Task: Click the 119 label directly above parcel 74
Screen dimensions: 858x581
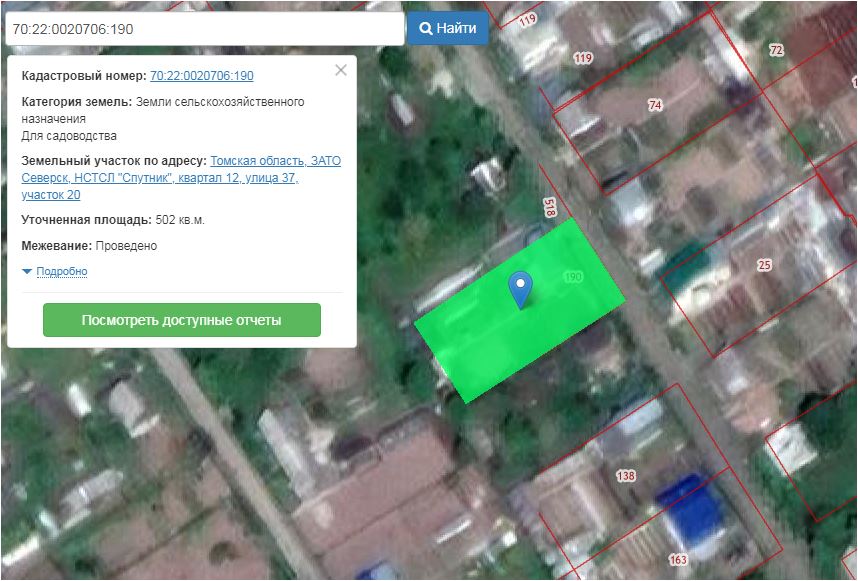Action: (x=582, y=58)
